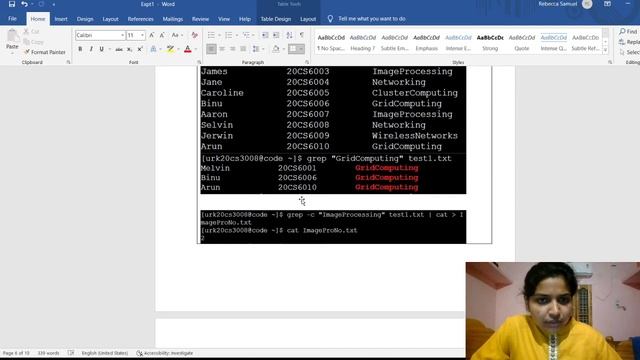
Task: Open the Borders dropdown arrow
Action: 301,49
